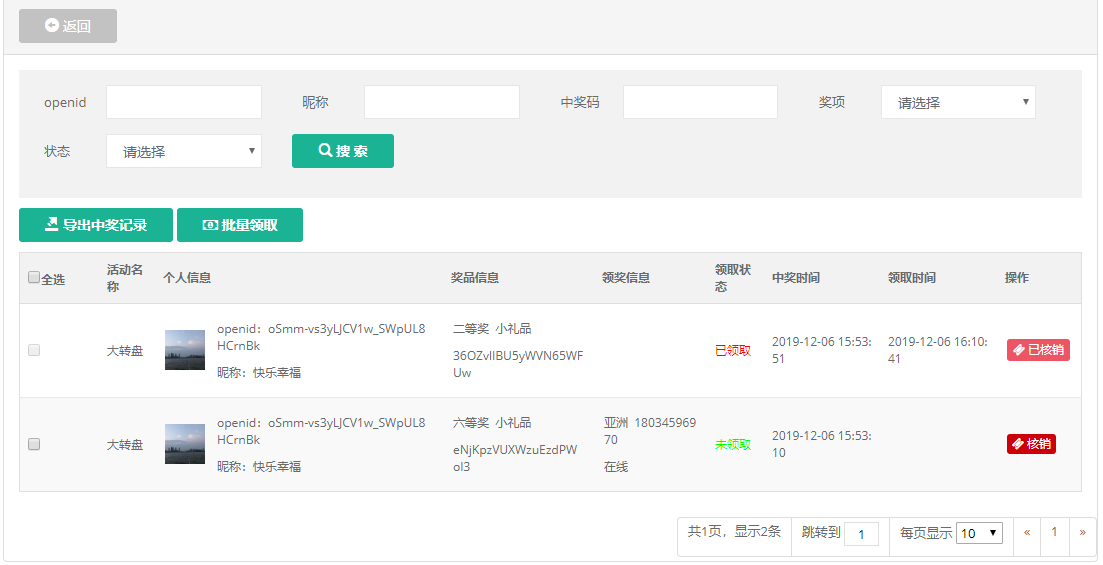Click the red 核销 button

(x=1031, y=444)
